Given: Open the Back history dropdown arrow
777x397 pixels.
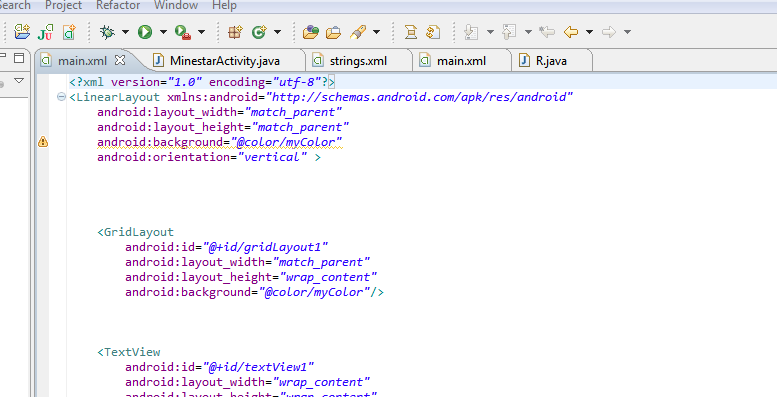Looking at the screenshot, I should [x=589, y=32].
